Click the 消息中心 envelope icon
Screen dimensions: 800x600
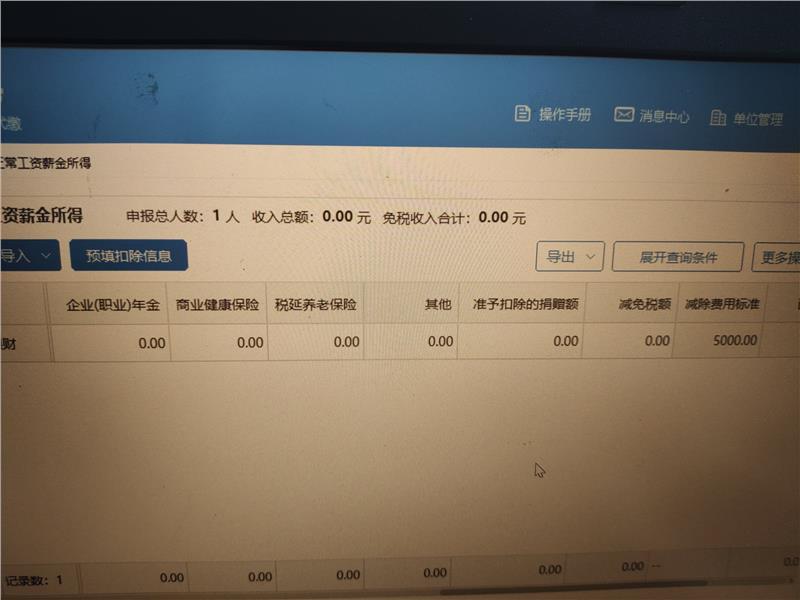point(624,115)
